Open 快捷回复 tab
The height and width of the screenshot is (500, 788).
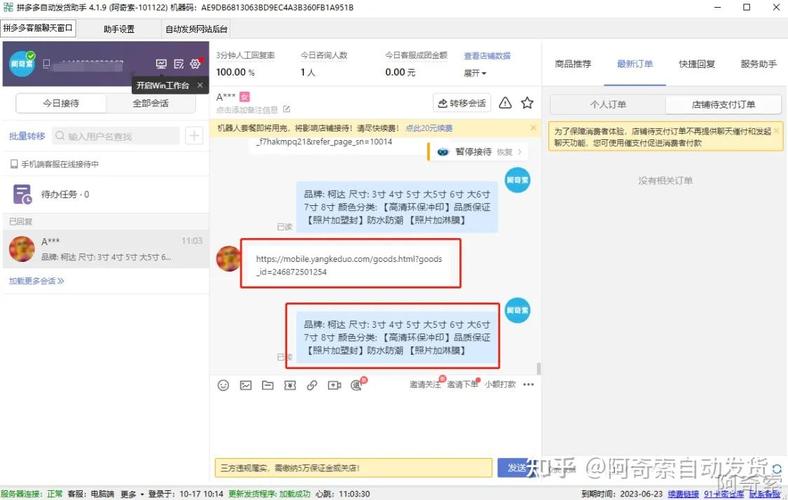pyautogui.click(x=697, y=64)
